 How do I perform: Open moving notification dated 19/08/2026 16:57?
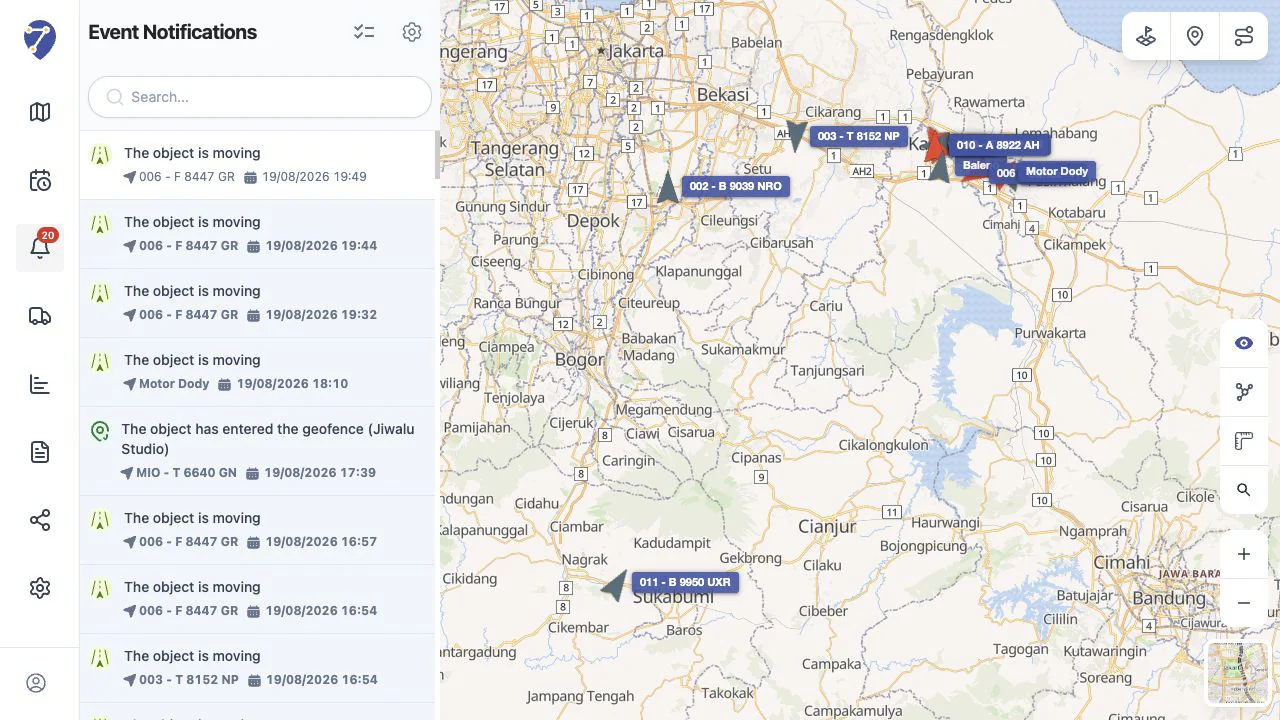pos(257,530)
